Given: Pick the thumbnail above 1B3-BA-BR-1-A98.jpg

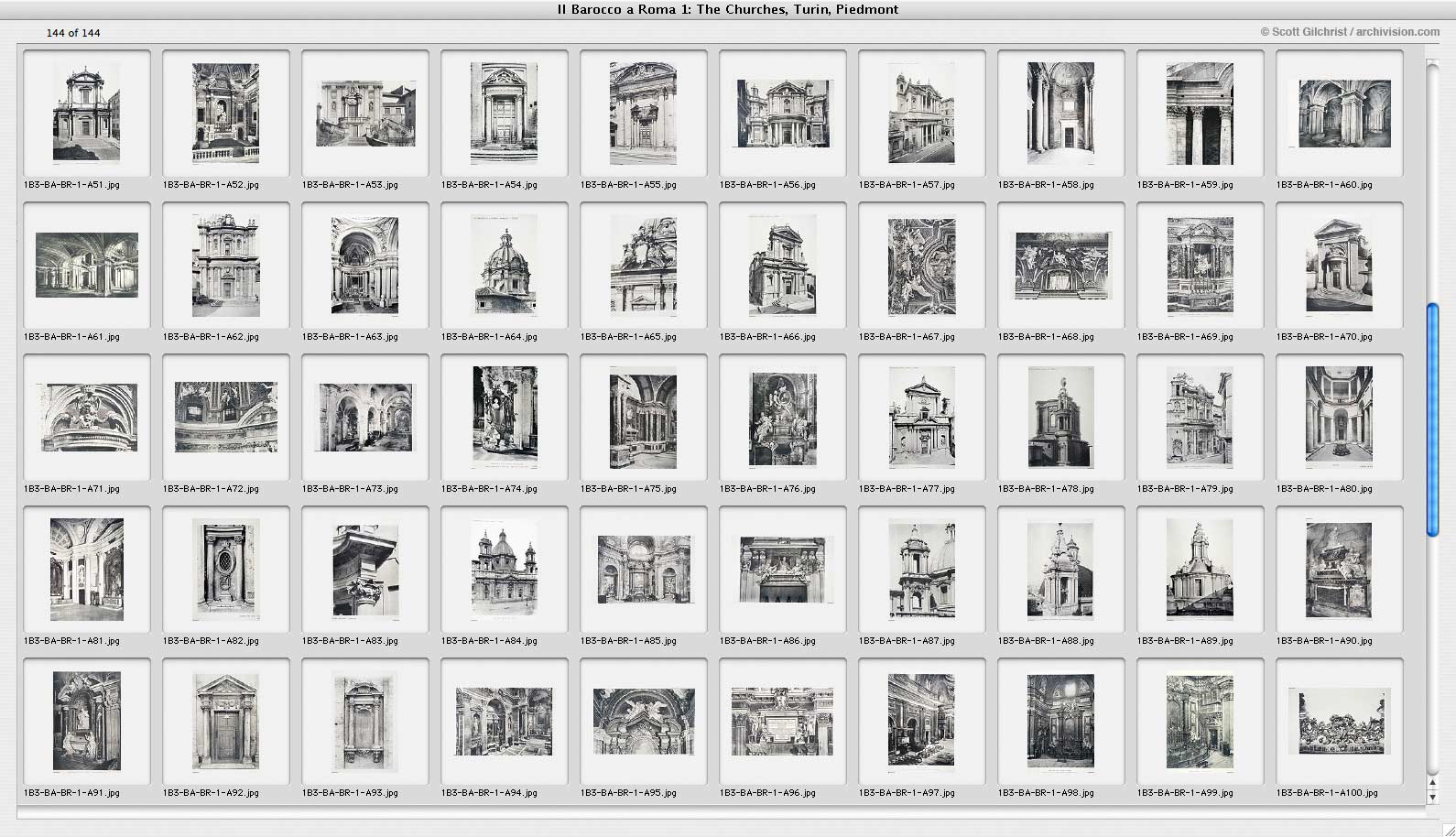Looking at the screenshot, I should tap(1061, 722).
